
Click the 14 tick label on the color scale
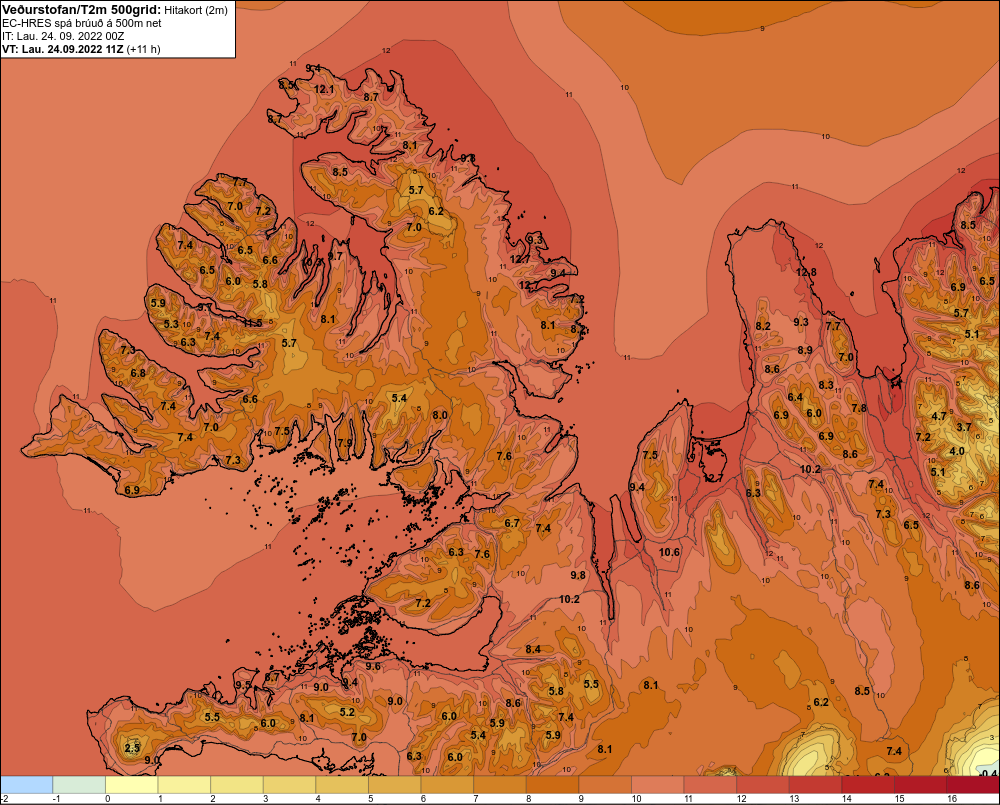click(846, 799)
